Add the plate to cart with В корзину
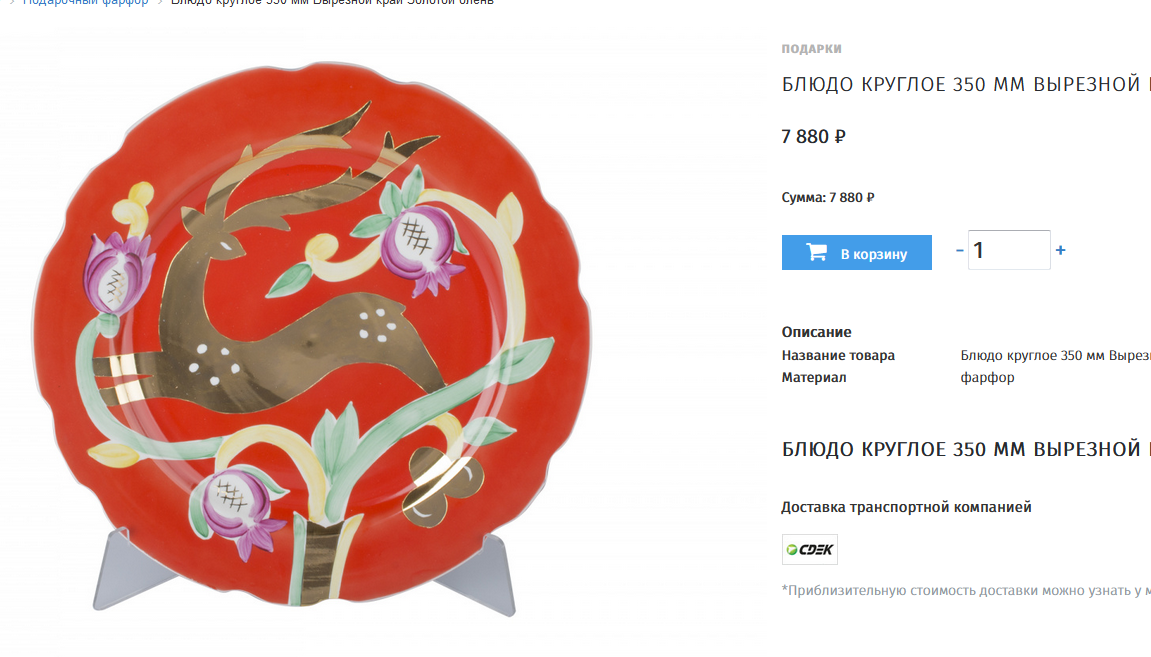The image size is (1151, 657). click(857, 253)
